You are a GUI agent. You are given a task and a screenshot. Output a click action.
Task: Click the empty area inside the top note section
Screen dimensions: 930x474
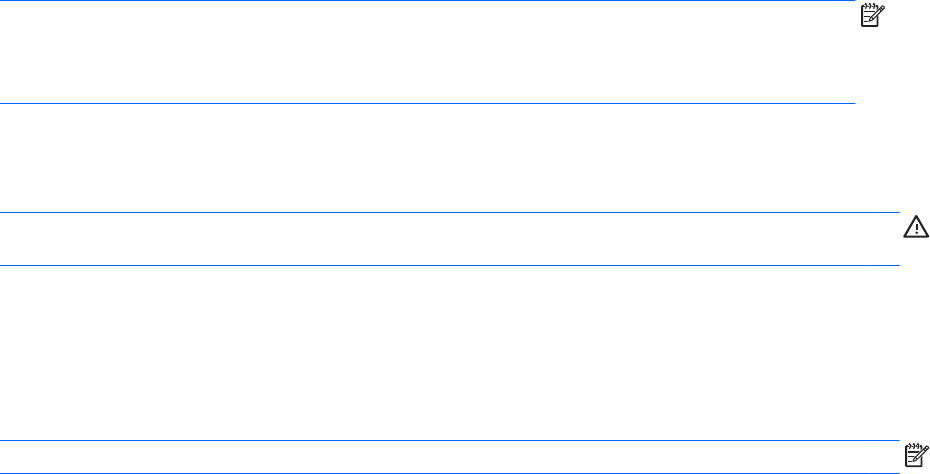point(430,52)
